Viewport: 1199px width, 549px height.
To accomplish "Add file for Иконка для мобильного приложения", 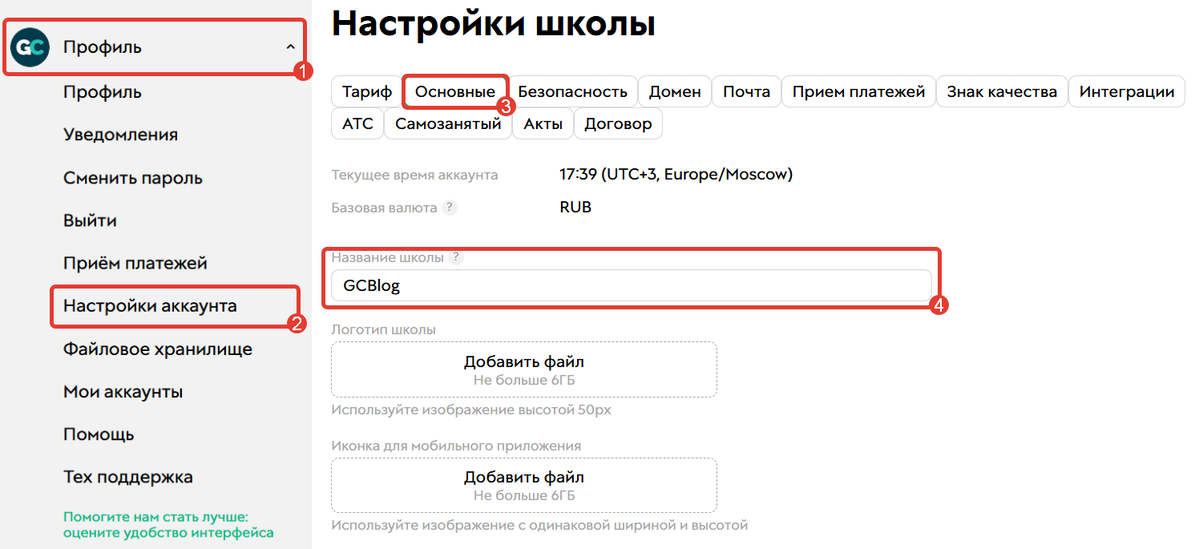I will click(x=524, y=485).
